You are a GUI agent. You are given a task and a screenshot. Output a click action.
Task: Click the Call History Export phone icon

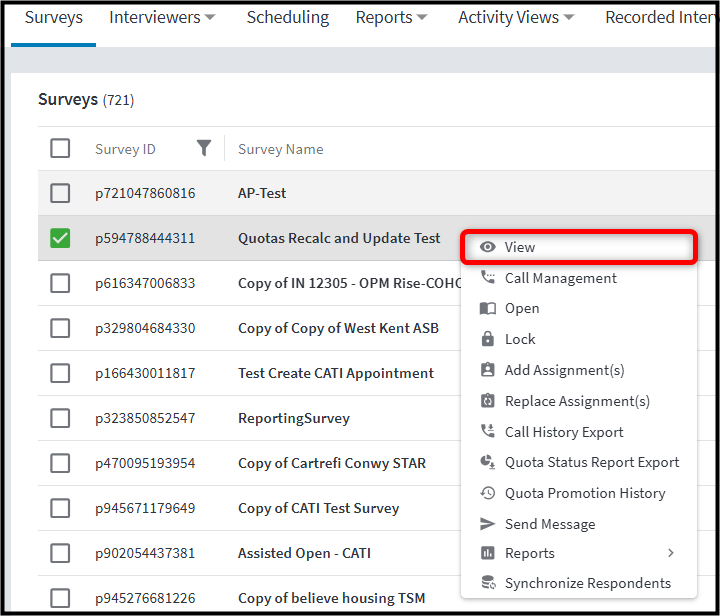point(487,431)
